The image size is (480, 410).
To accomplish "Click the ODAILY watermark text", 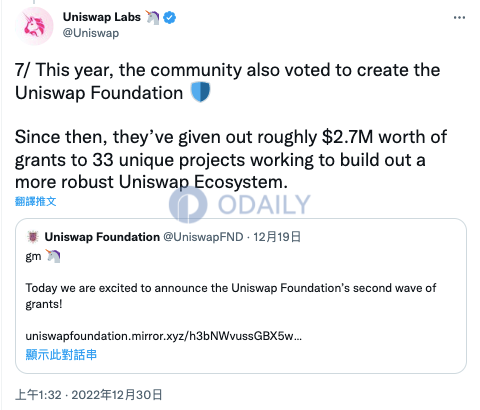I will [264, 205].
